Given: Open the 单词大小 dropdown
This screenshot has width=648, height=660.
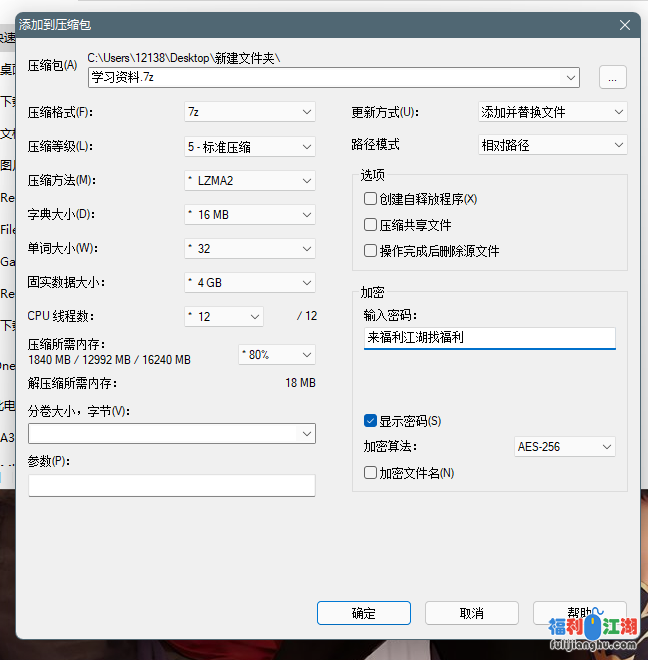Looking at the screenshot, I should click(x=250, y=249).
